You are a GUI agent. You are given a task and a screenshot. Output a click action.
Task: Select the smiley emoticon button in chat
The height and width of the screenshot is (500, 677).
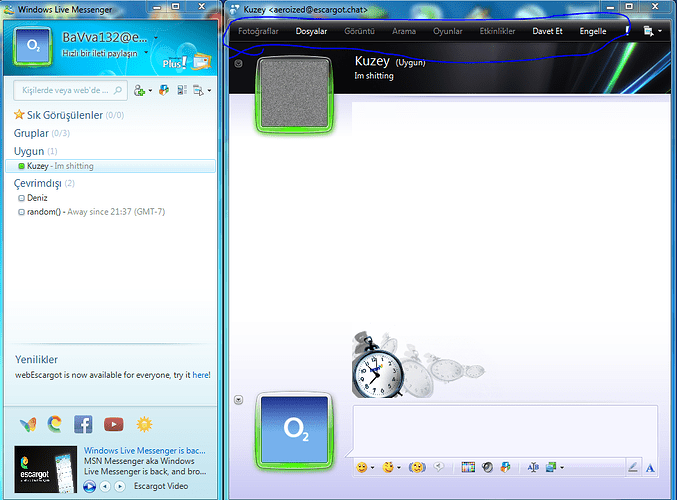click(362, 467)
